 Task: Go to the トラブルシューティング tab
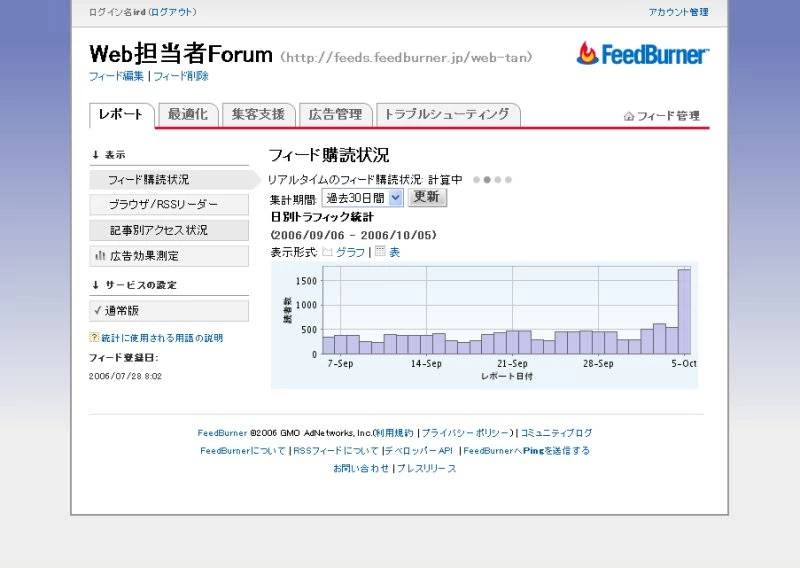(447, 115)
